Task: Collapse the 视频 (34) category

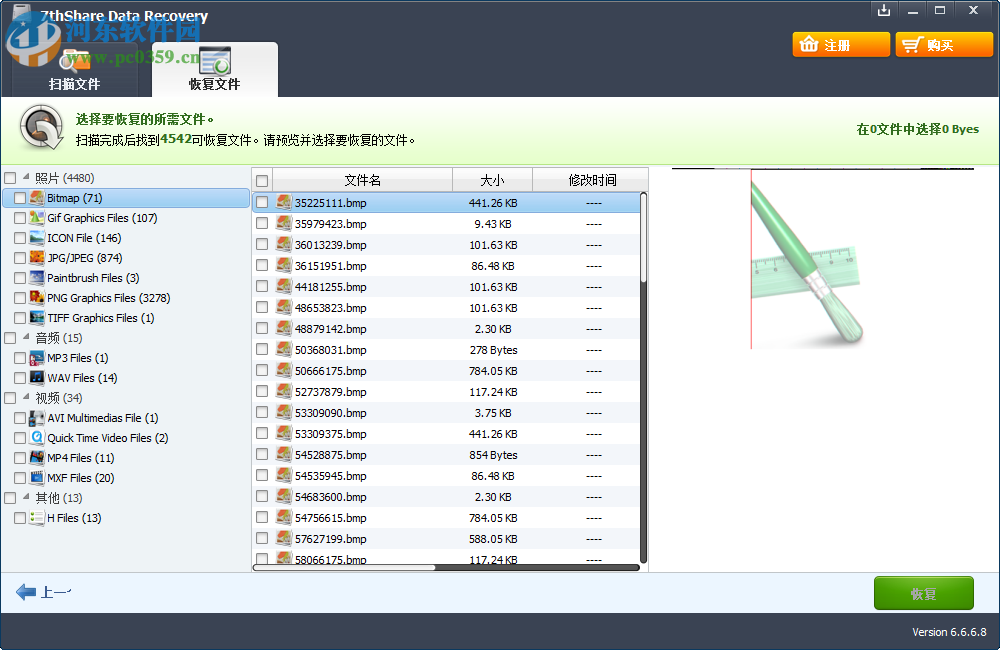Action: pos(26,397)
